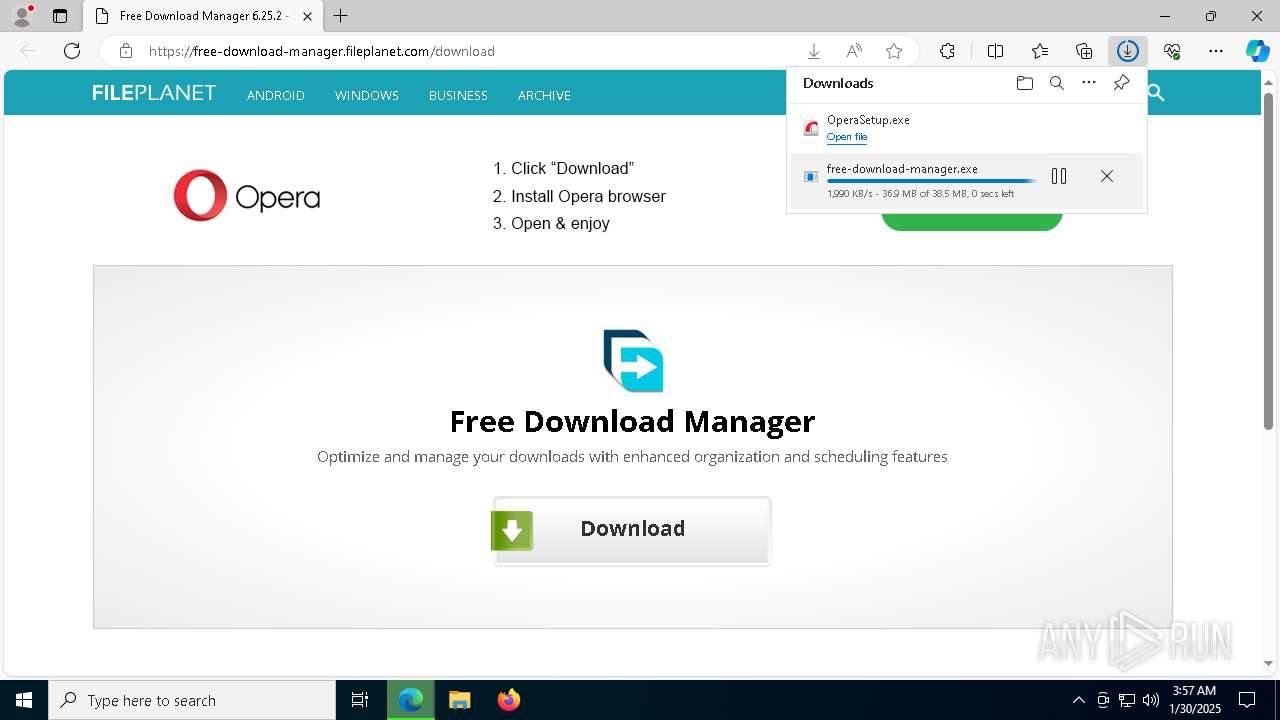
Task: Open File Explorer from taskbar
Action: click(459, 700)
